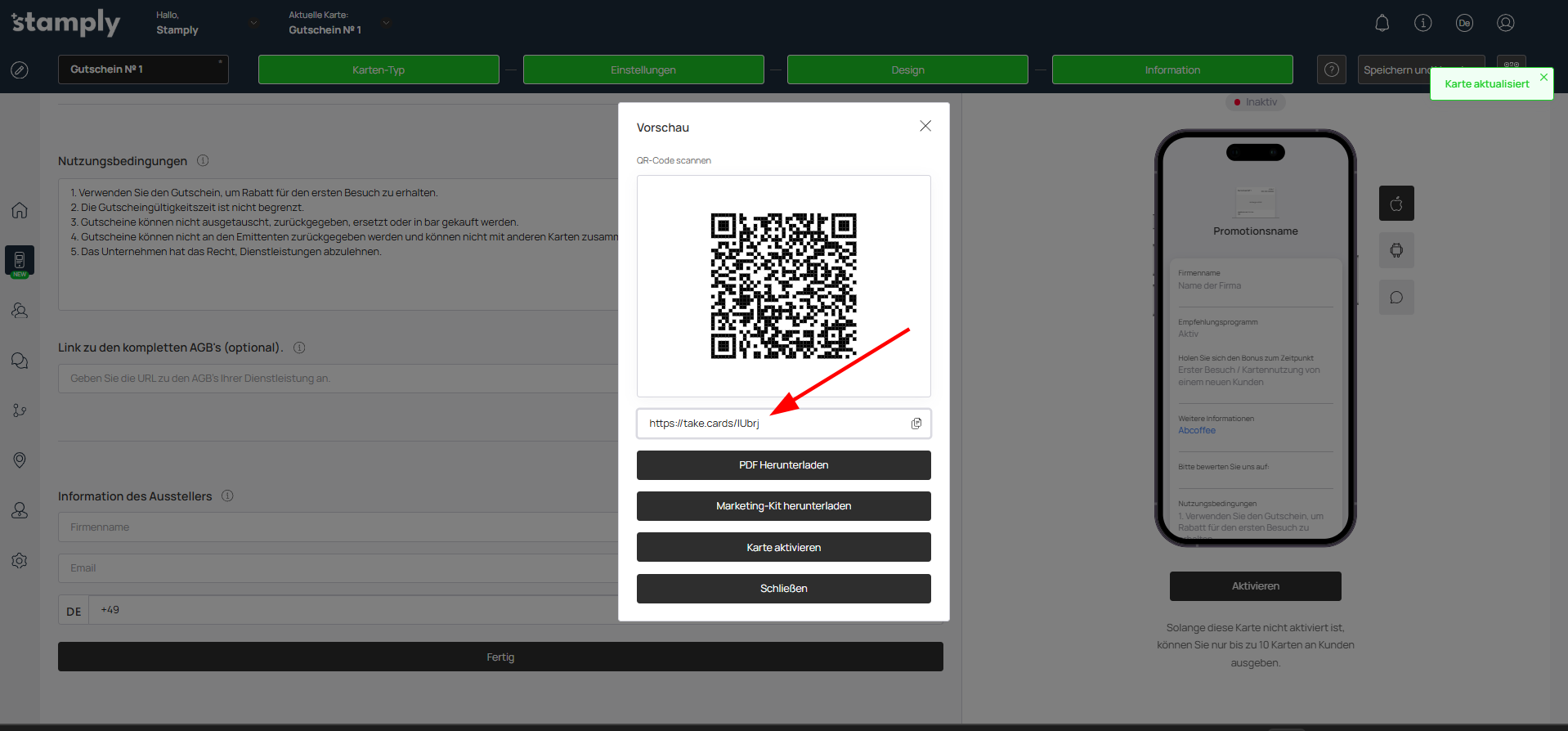Expand the Aktuelle Karte dropdown

tap(386, 23)
